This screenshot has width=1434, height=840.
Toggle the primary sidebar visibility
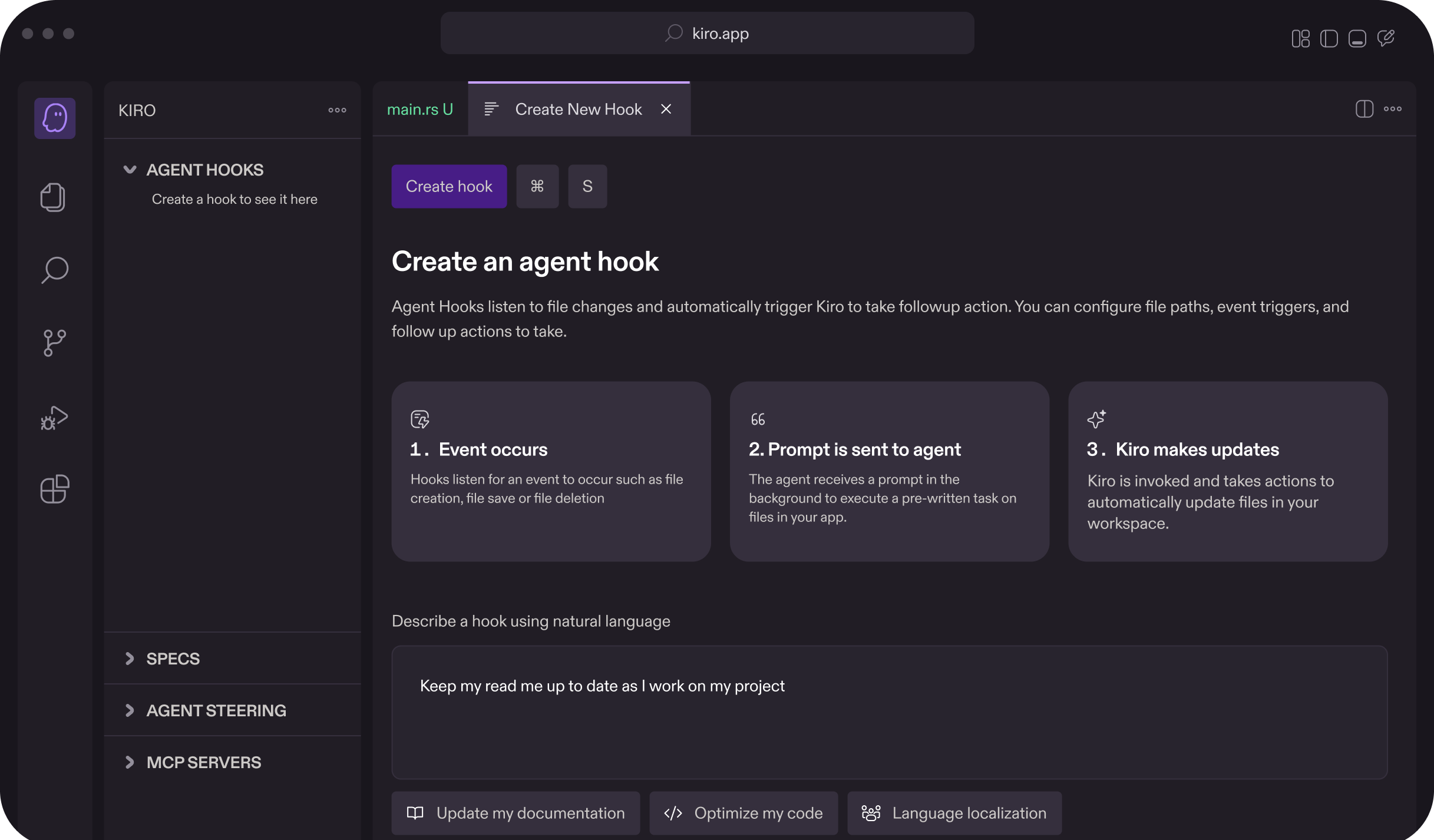coord(1329,39)
